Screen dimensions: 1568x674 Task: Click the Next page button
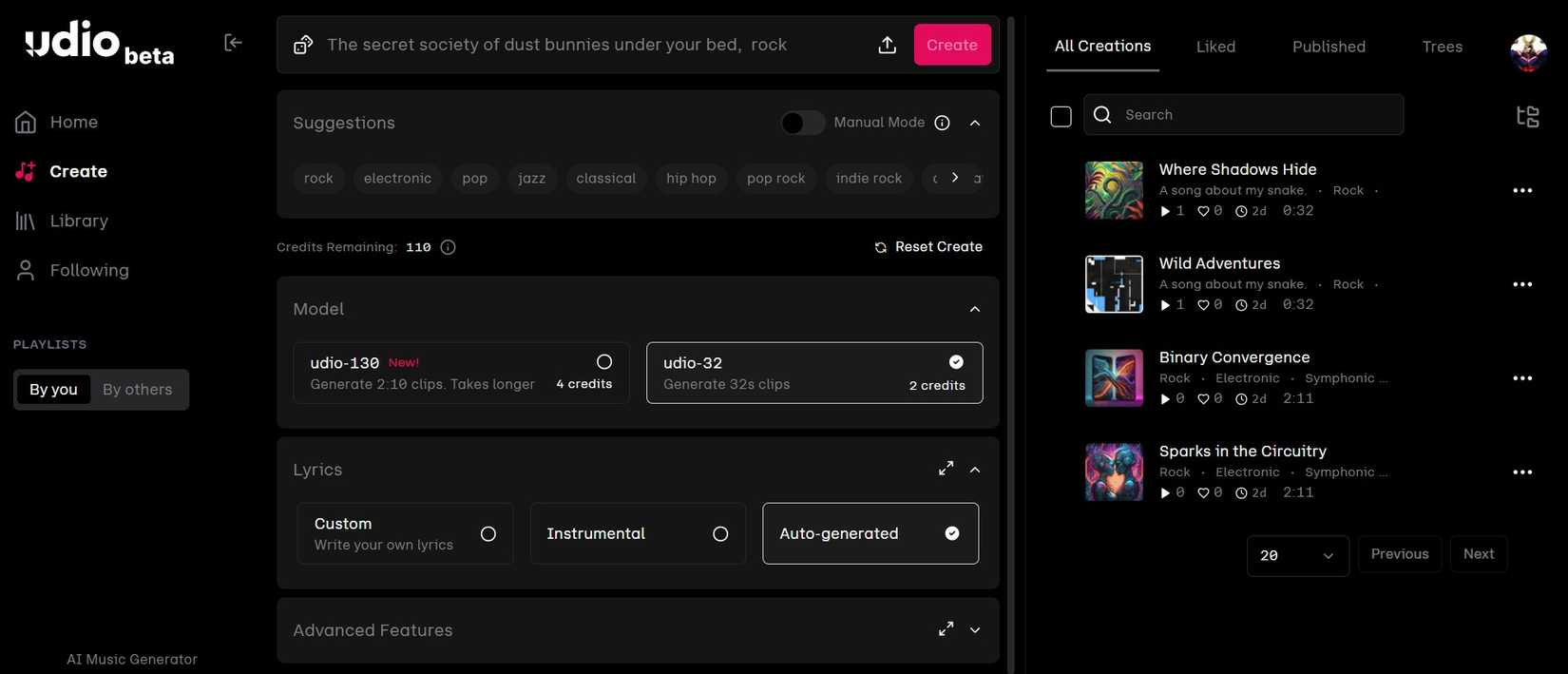click(x=1479, y=554)
